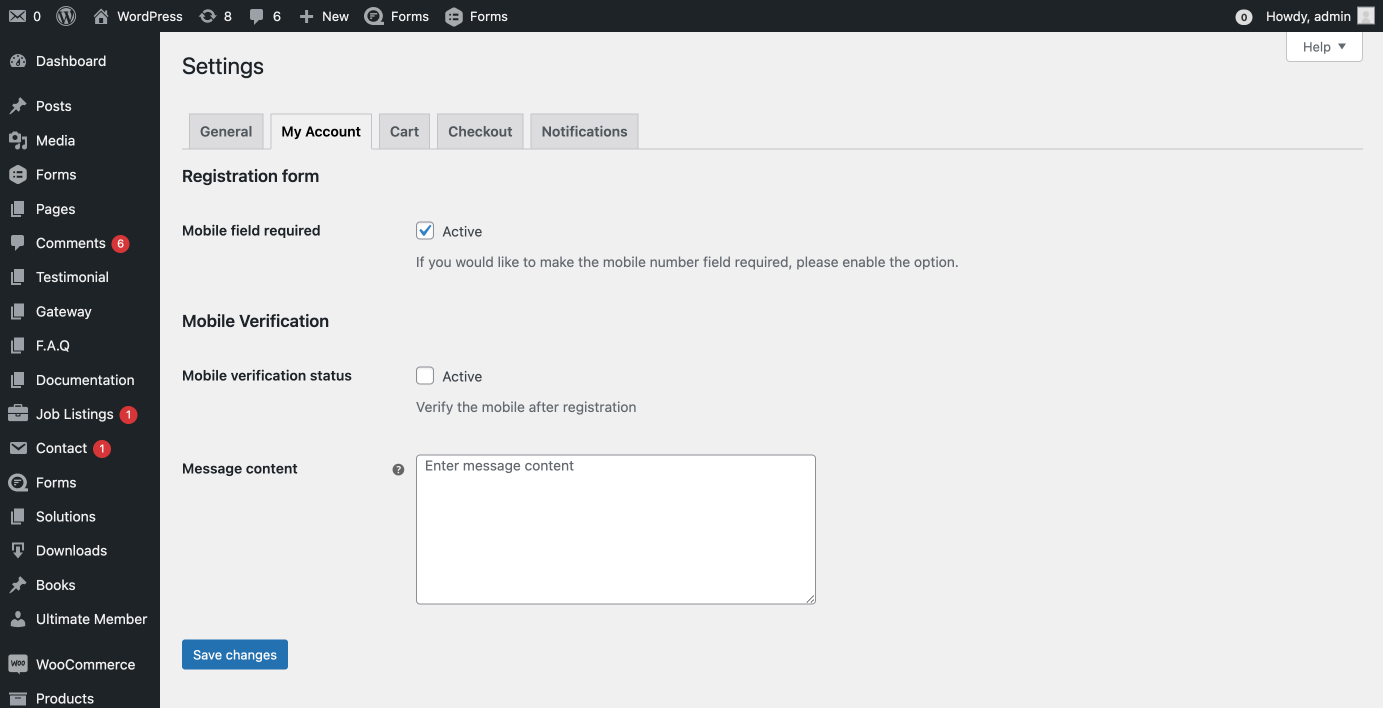Click the Comments speech bubble sidebar icon
This screenshot has height=708, width=1383.
pyautogui.click(x=17, y=243)
